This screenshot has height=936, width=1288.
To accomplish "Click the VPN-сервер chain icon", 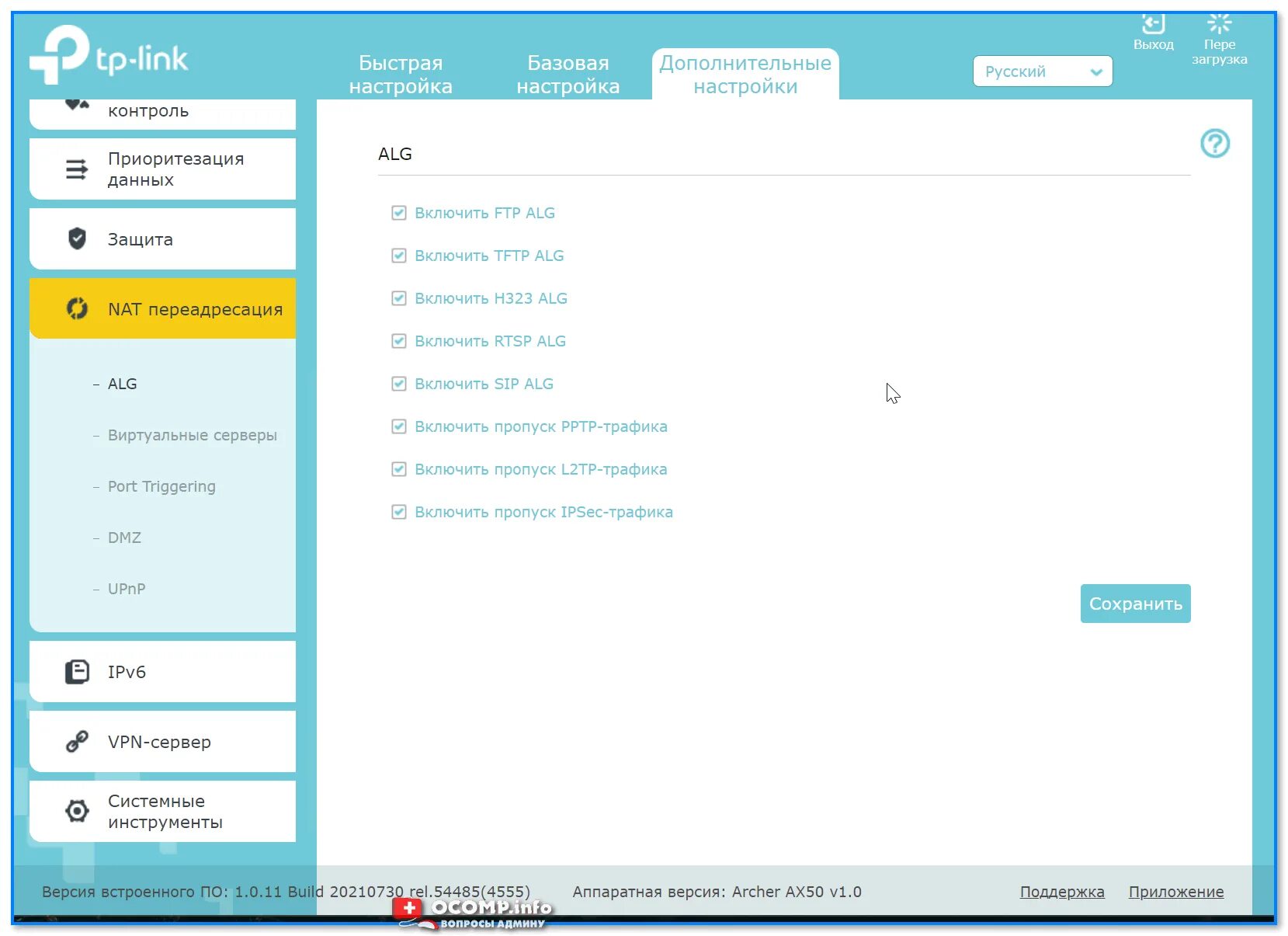I will pos(77,741).
